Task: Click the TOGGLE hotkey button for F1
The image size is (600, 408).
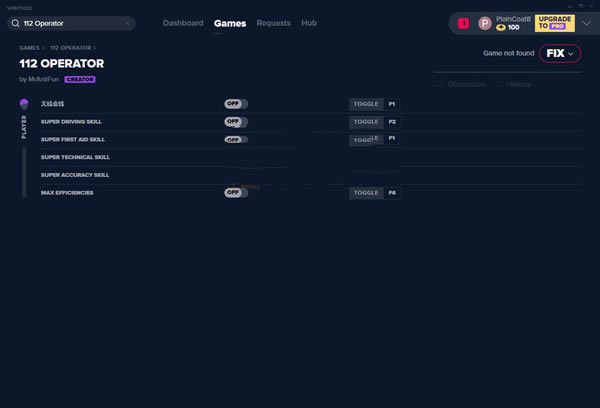Action: pyautogui.click(x=366, y=104)
